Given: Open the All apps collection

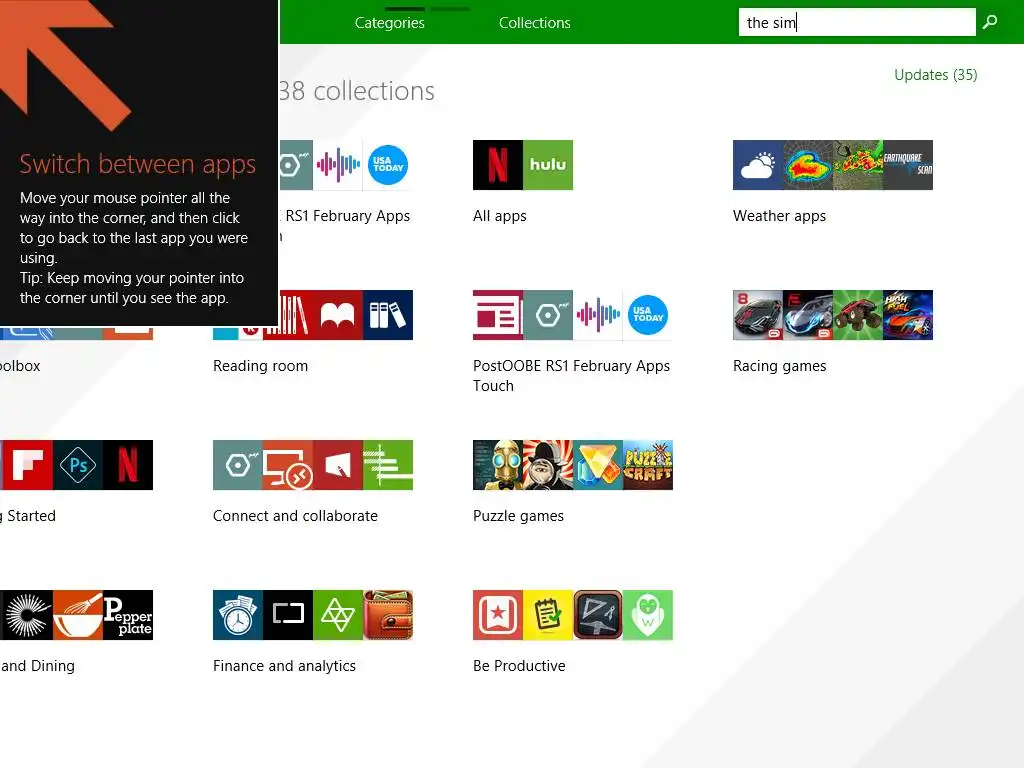Looking at the screenshot, I should click(500, 216).
